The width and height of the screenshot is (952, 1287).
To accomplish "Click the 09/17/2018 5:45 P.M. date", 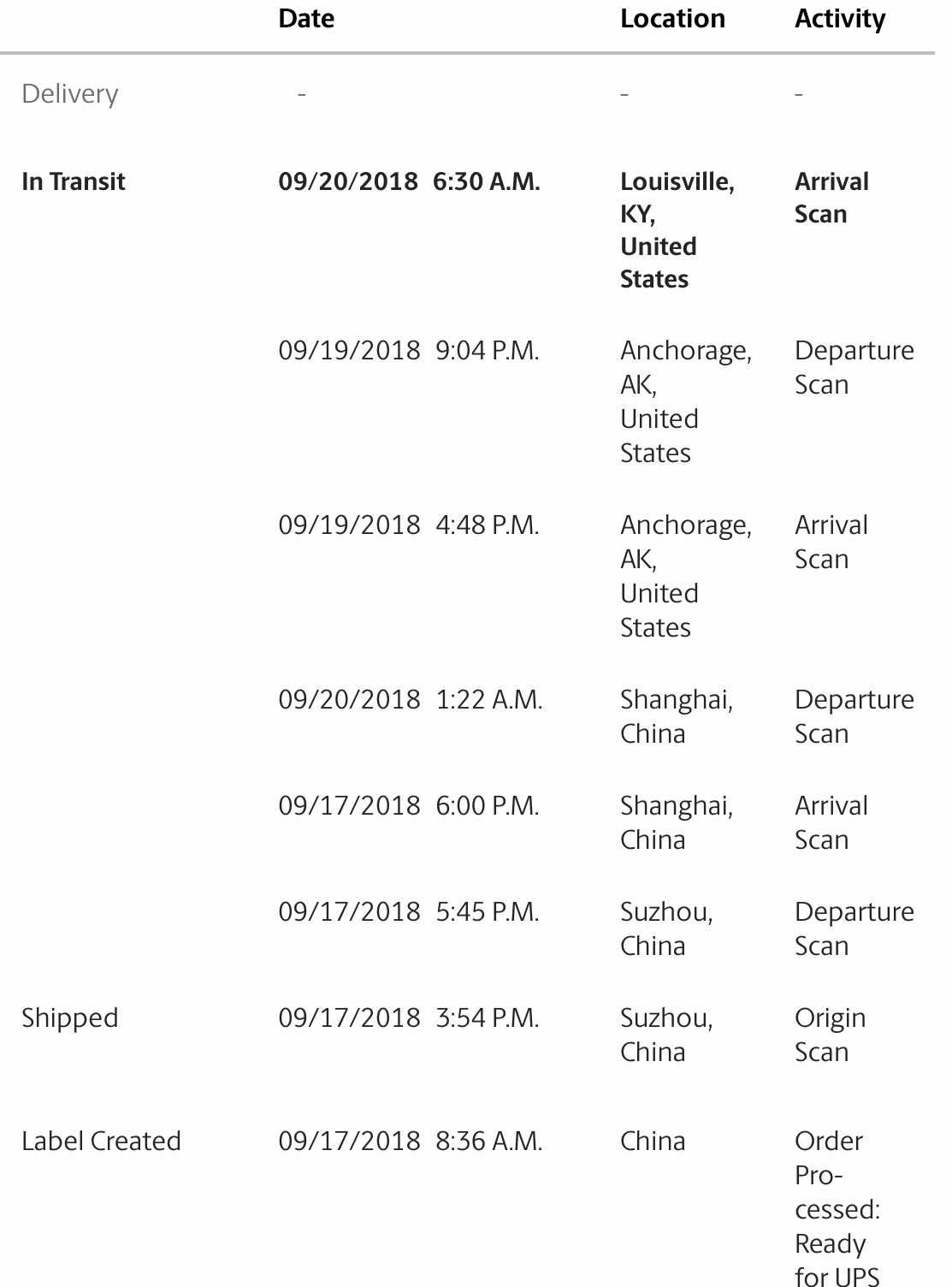I will point(409,912).
